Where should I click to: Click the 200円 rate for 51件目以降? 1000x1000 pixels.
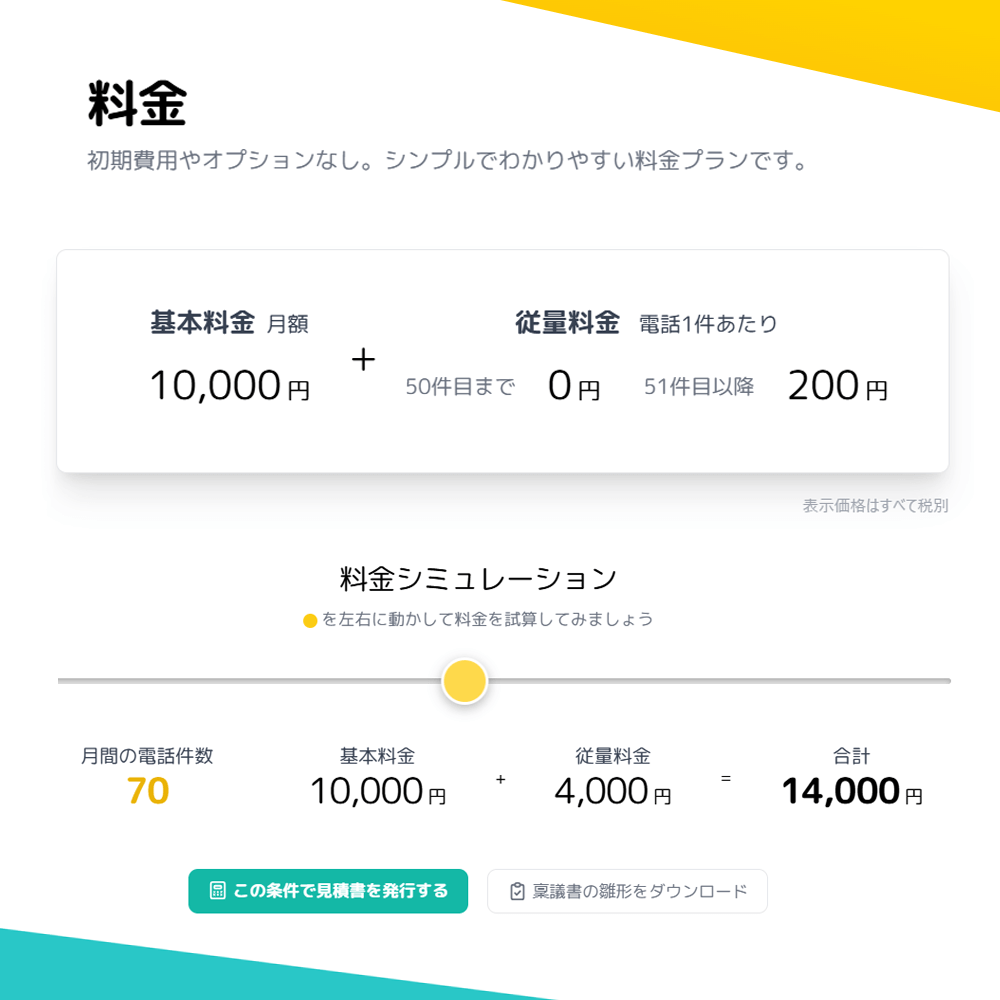[x=837, y=386]
